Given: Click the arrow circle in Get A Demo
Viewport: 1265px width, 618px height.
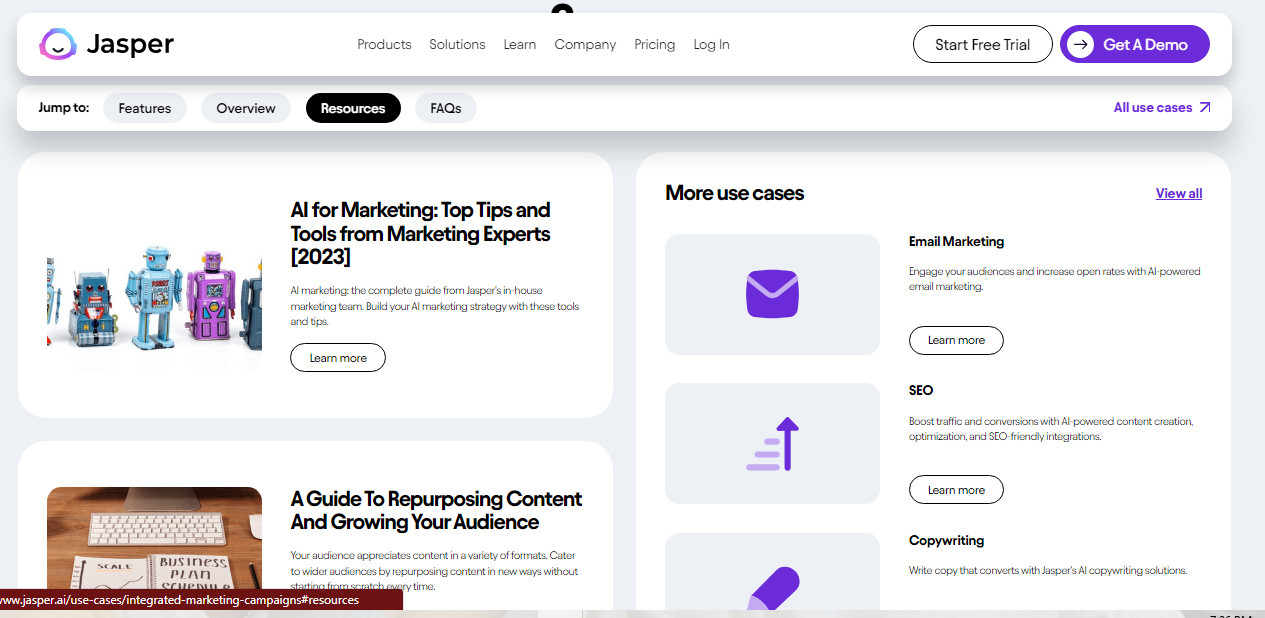Looking at the screenshot, I should 1080,44.
